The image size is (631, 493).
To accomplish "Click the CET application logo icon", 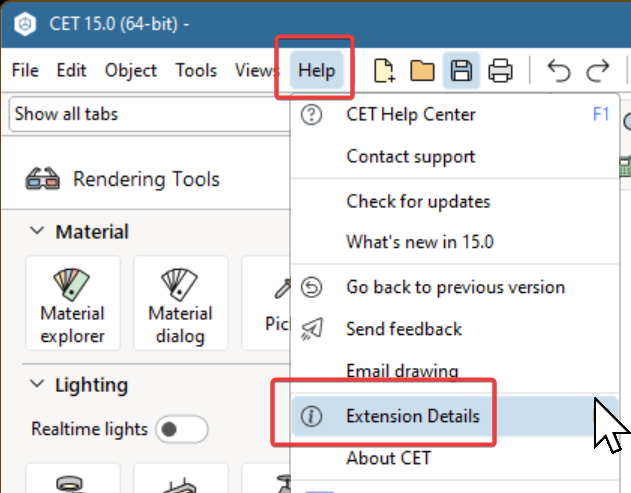I will point(25,24).
